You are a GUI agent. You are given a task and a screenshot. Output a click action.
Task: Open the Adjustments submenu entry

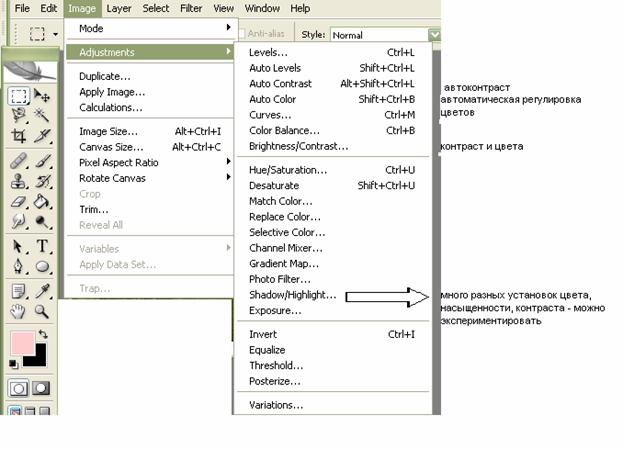click(x=149, y=52)
